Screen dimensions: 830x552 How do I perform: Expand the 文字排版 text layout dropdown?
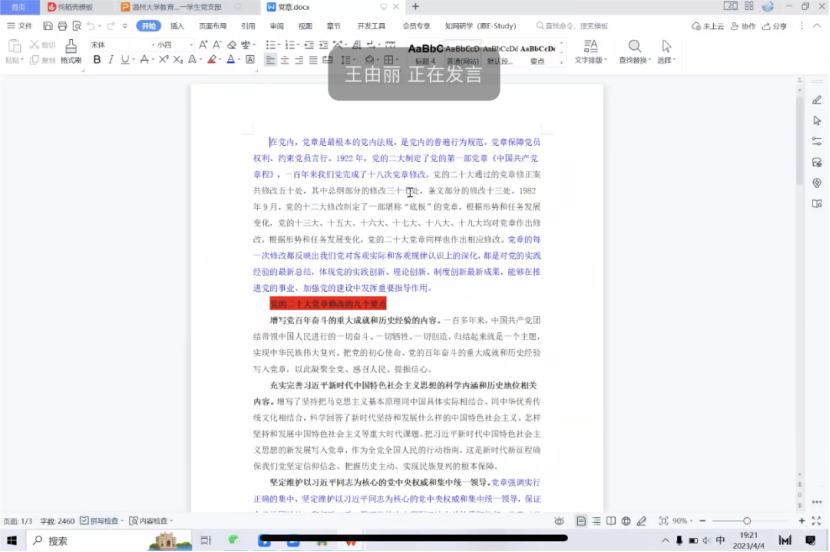pyautogui.click(x=590, y=60)
